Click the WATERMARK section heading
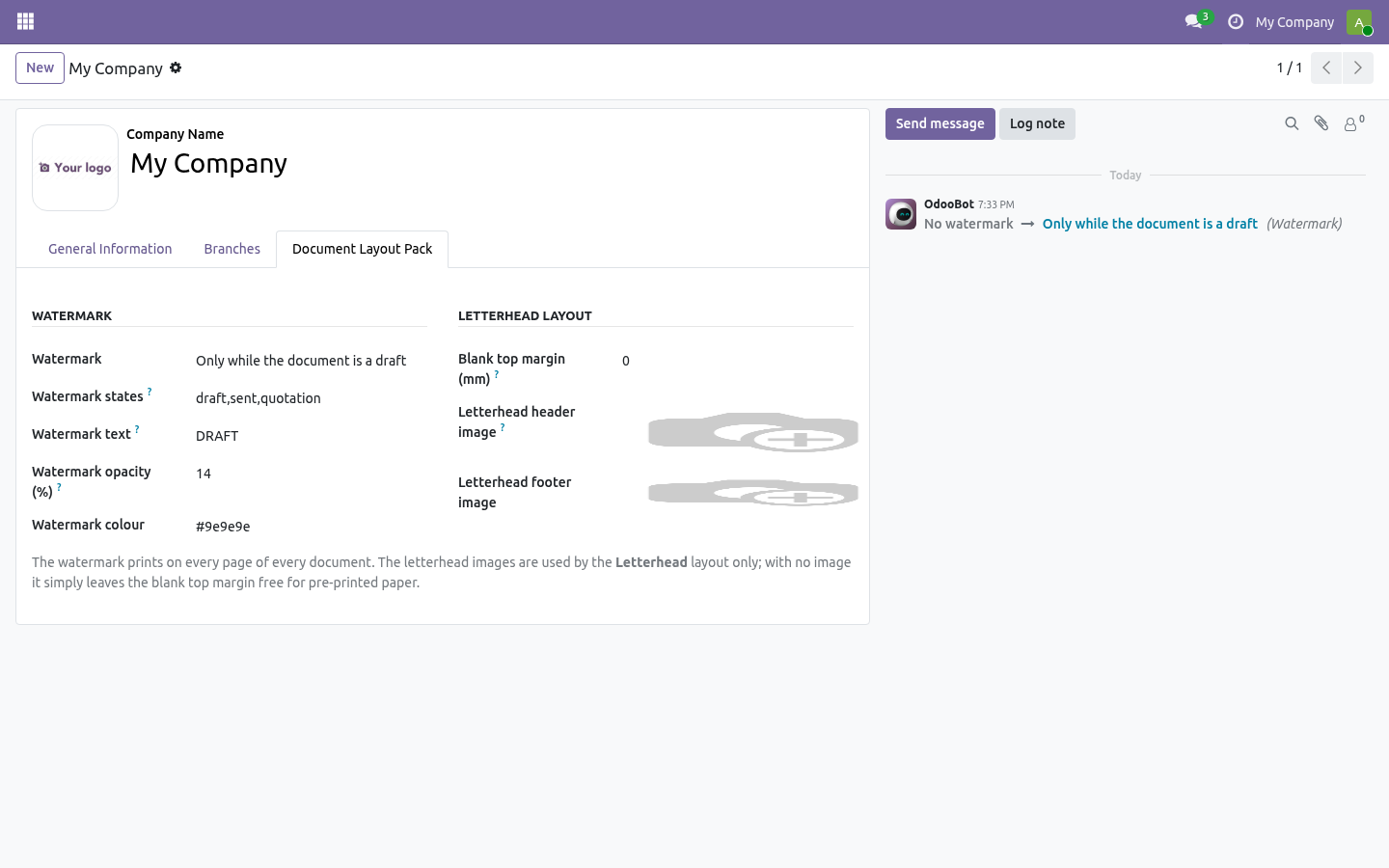The image size is (1389, 868). click(x=72, y=315)
